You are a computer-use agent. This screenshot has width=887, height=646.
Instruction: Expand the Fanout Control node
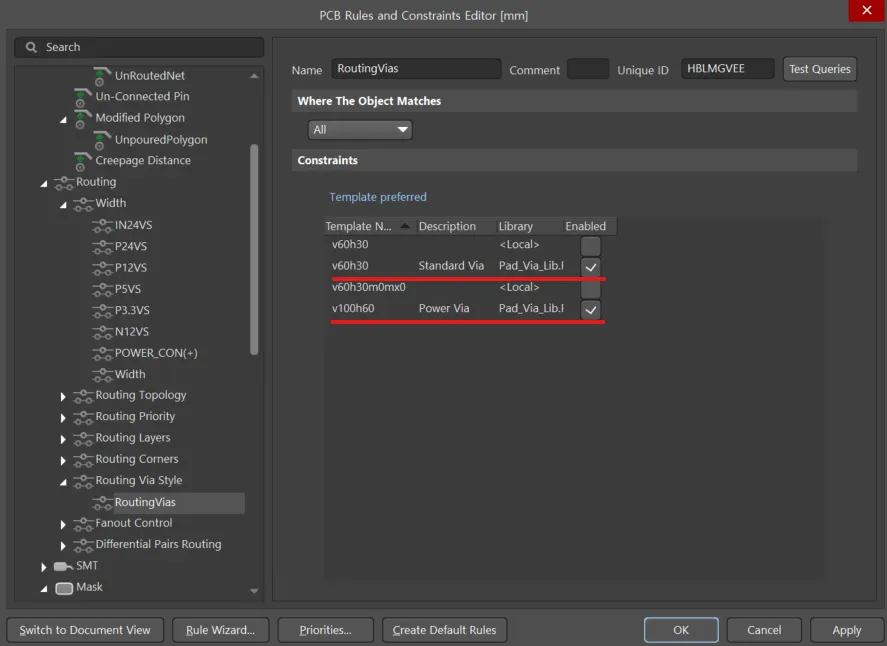(x=63, y=524)
